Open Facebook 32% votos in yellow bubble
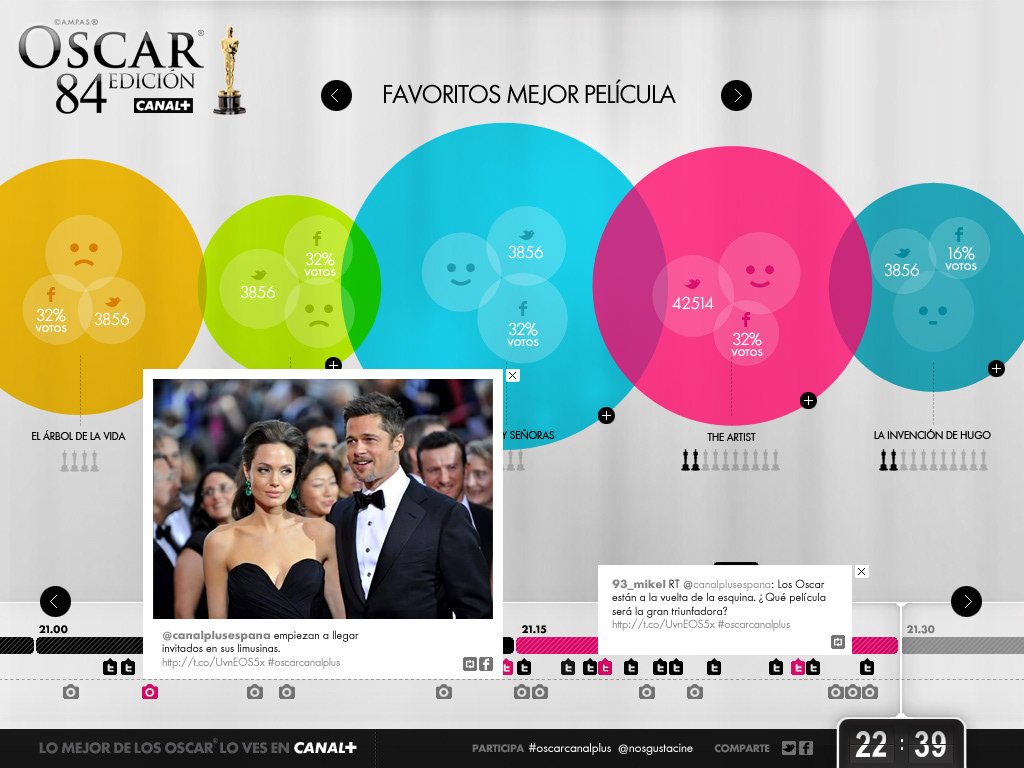 (51, 310)
